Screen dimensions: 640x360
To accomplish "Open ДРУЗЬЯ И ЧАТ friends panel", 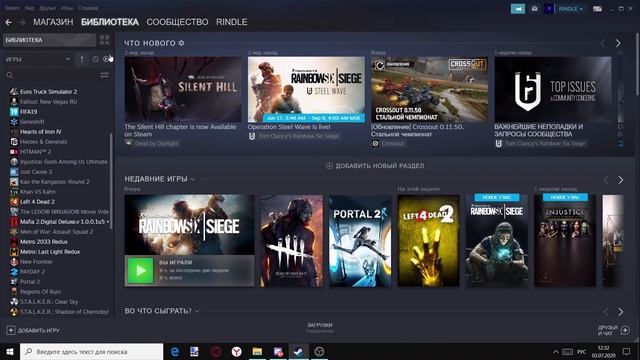I will (x=613, y=330).
